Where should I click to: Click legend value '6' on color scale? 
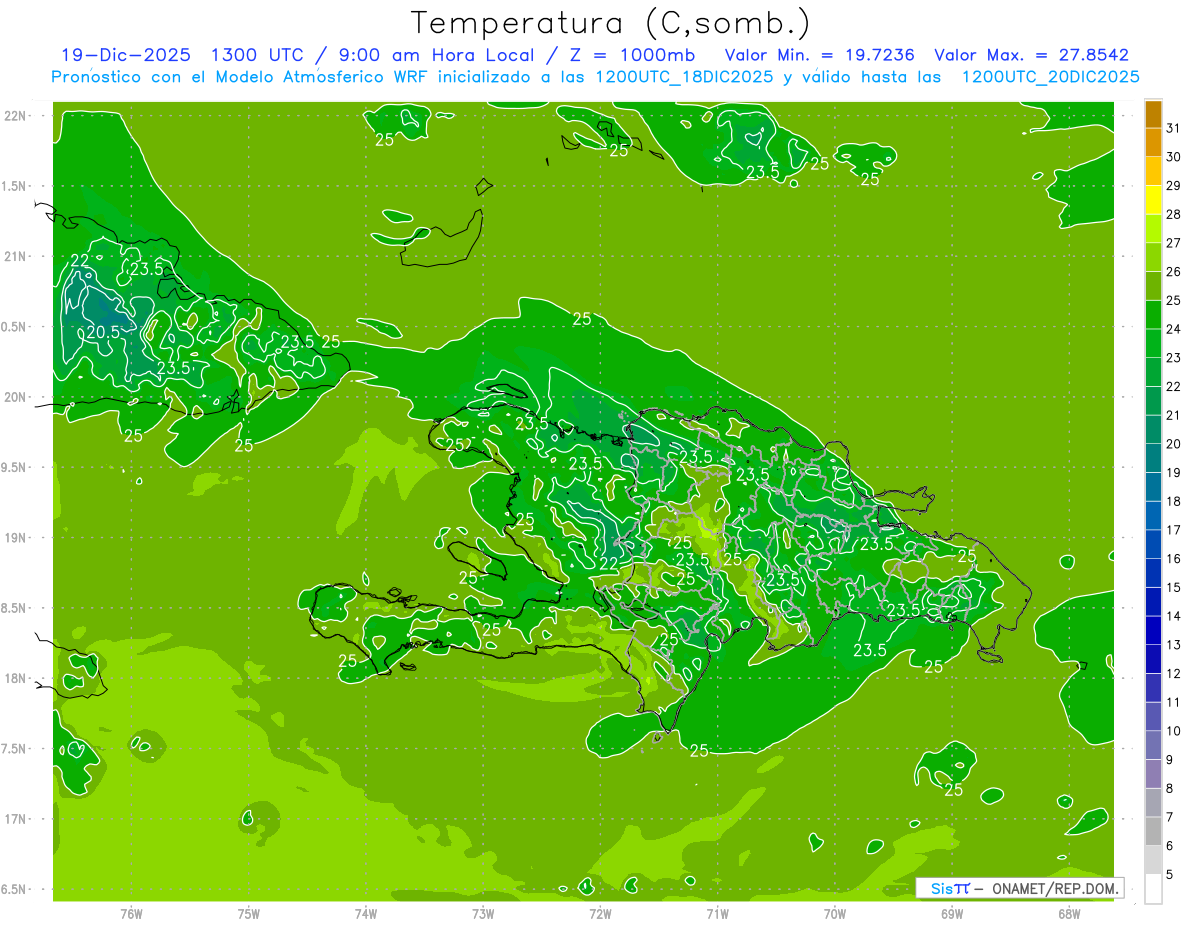coord(1170,847)
